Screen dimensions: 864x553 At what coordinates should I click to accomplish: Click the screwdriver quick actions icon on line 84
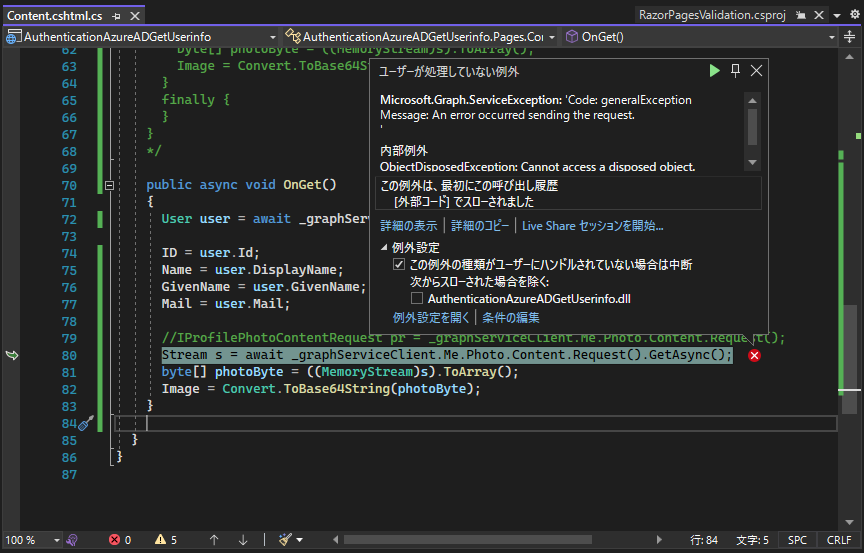[x=85, y=423]
